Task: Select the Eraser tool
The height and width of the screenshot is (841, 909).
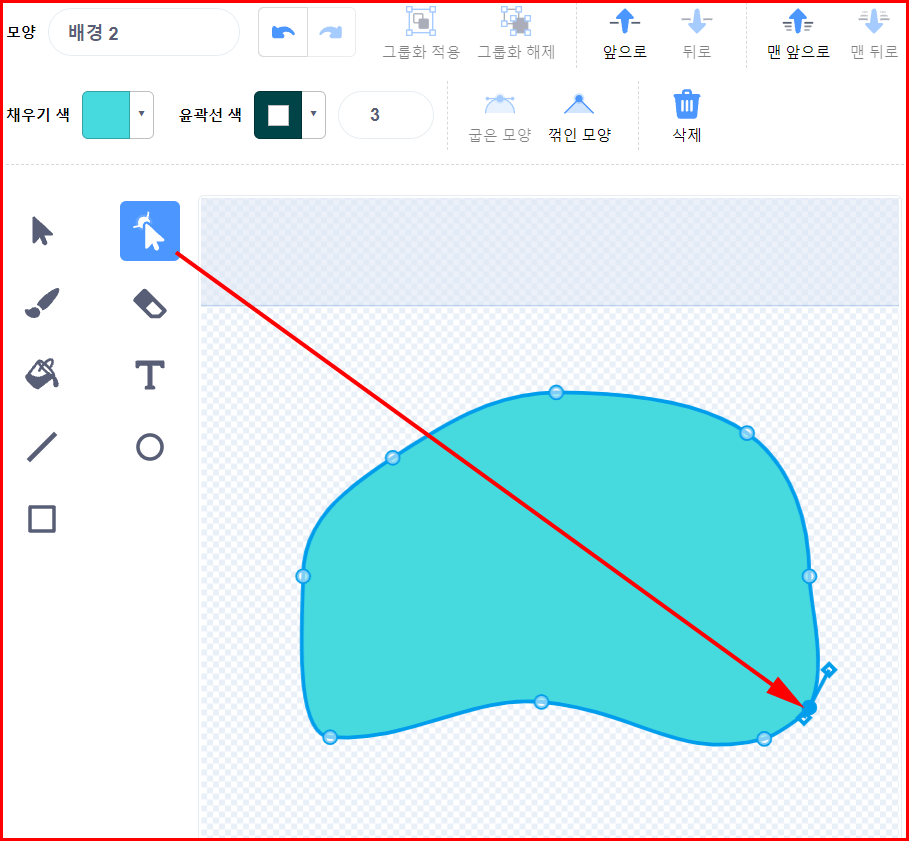Action: point(150,304)
